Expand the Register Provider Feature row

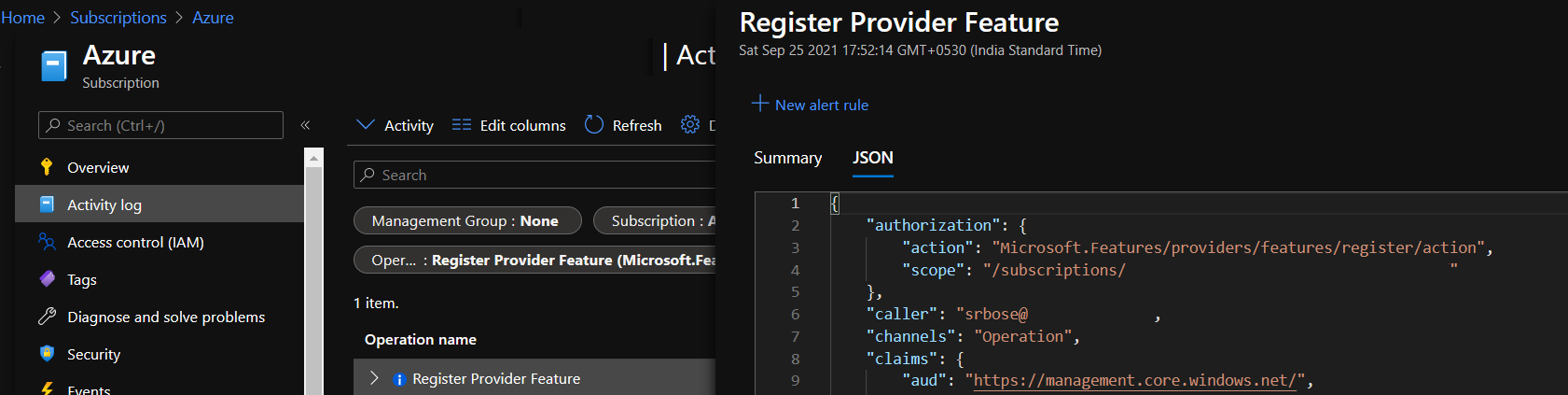click(x=374, y=378)
